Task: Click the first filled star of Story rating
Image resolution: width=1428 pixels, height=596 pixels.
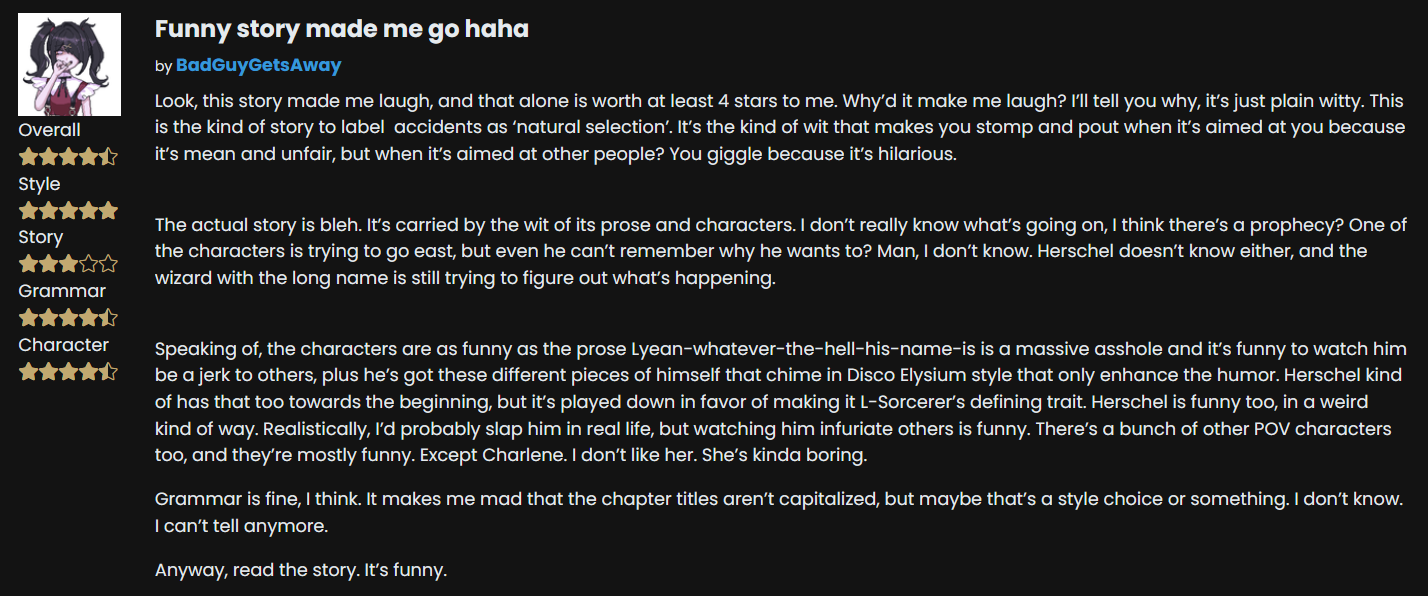Action: click(28, 264)
